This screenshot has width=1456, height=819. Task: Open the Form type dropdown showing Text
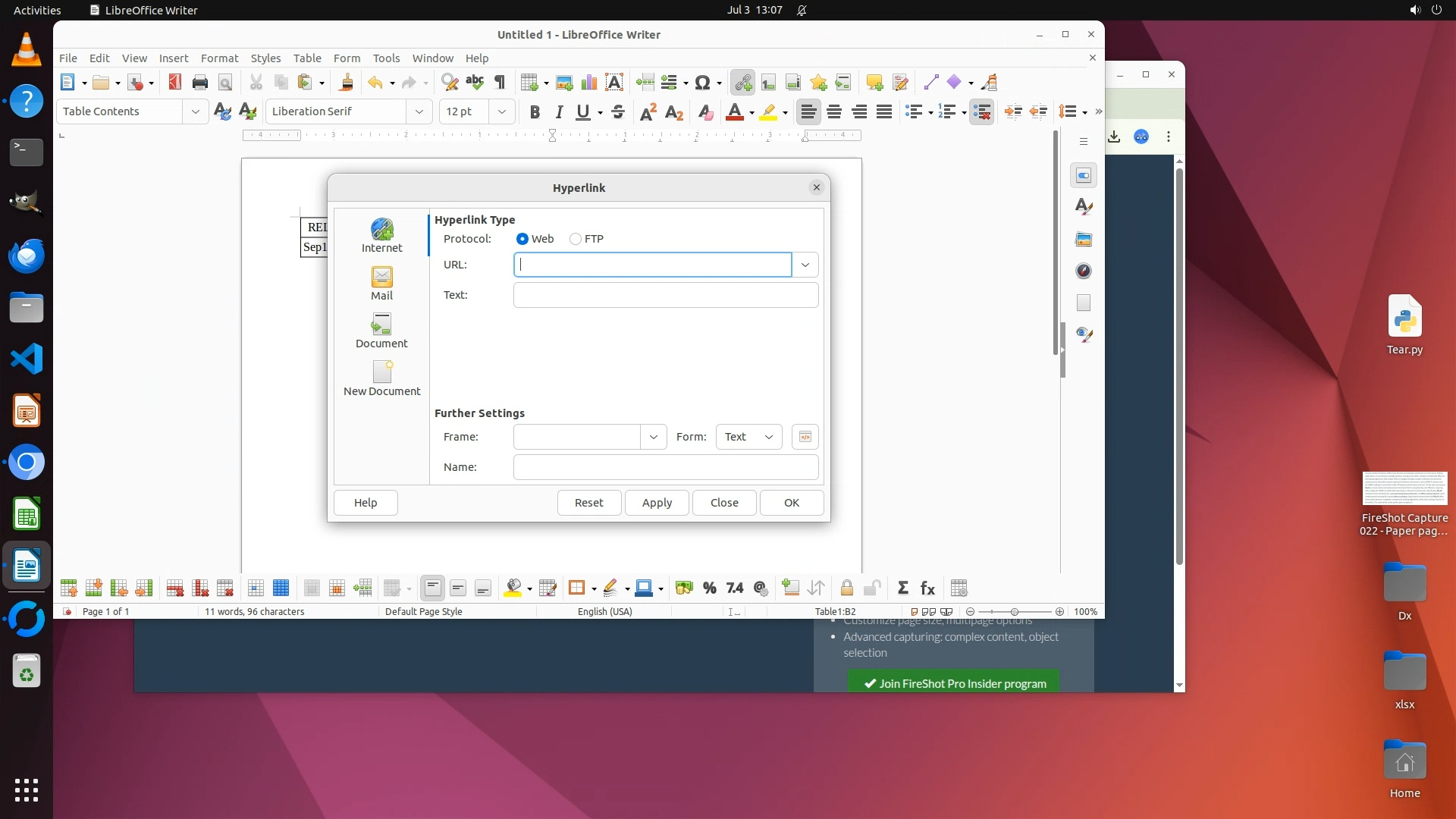click(748, 437)
